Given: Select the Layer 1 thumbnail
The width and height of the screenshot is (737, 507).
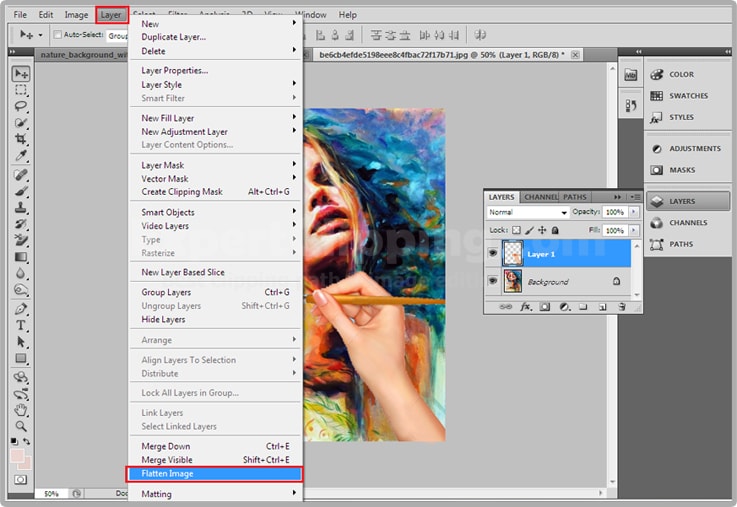Looking at the screenshot, I should pos(512,253).
